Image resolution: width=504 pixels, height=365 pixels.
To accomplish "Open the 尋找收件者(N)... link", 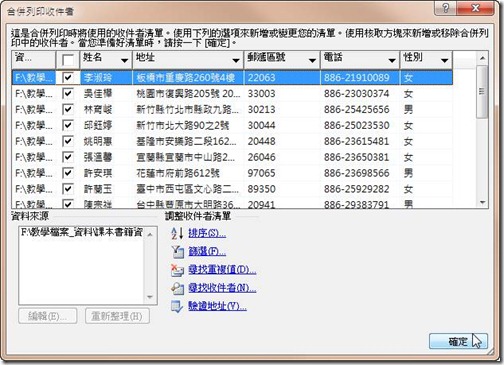I will click(x=222, y=288).
